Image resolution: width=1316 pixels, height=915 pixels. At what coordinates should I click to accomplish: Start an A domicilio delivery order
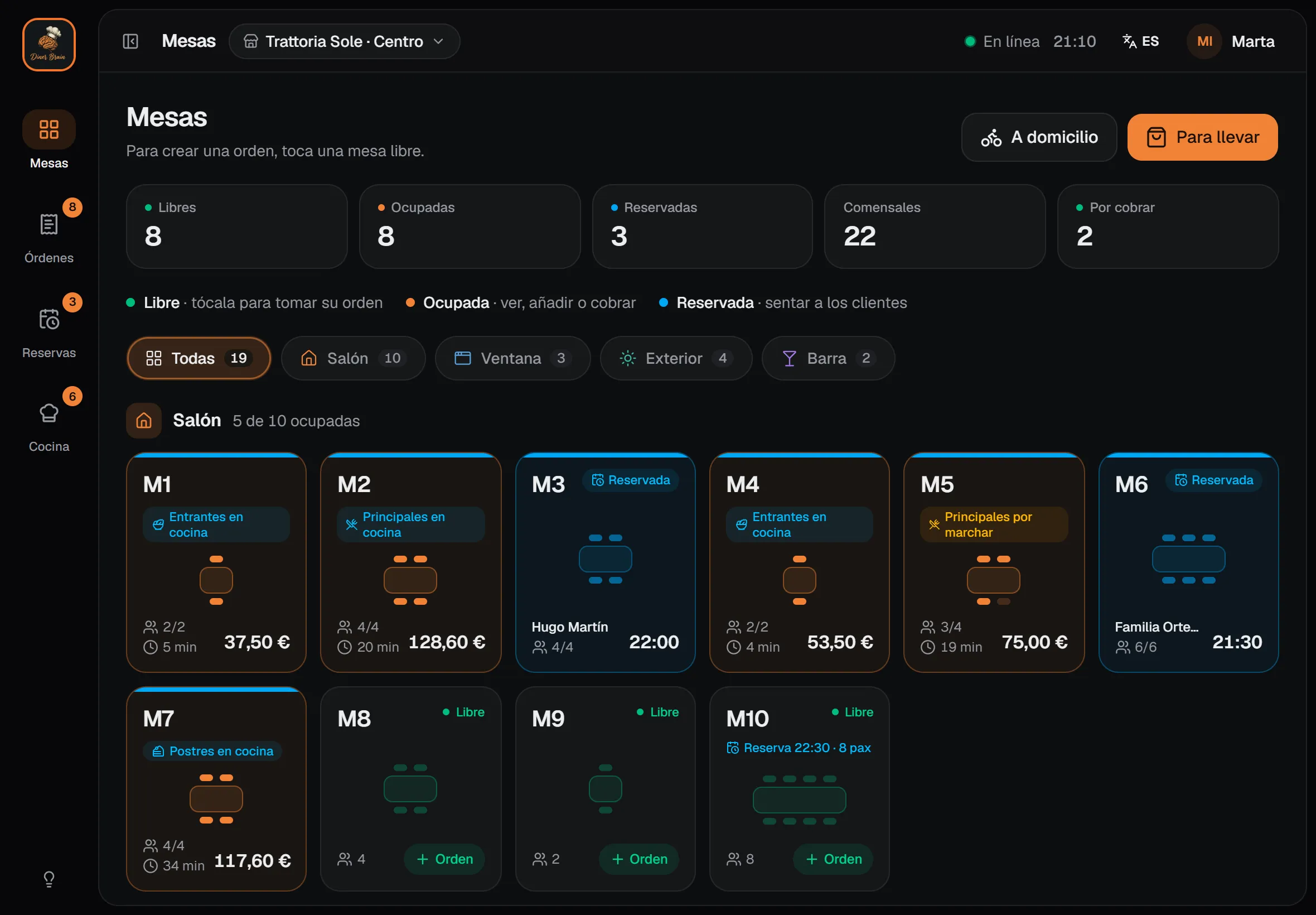(x=1039, y=137)
